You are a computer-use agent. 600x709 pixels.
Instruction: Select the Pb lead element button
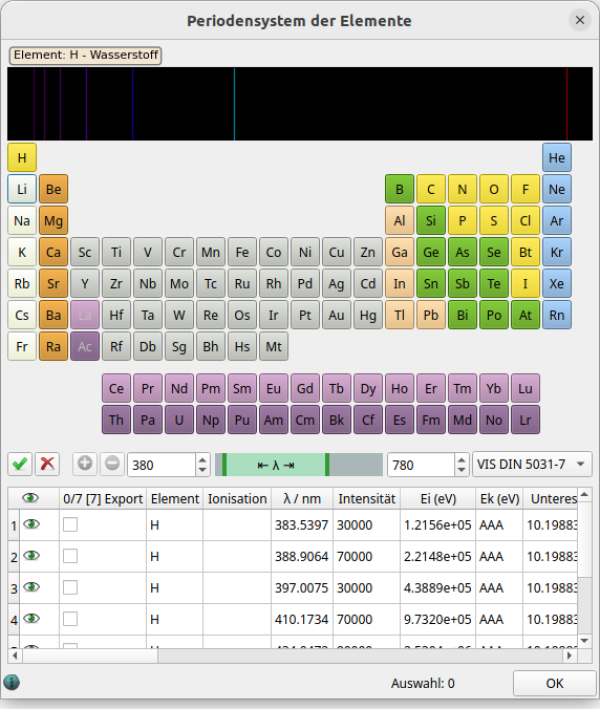(431, 315)
